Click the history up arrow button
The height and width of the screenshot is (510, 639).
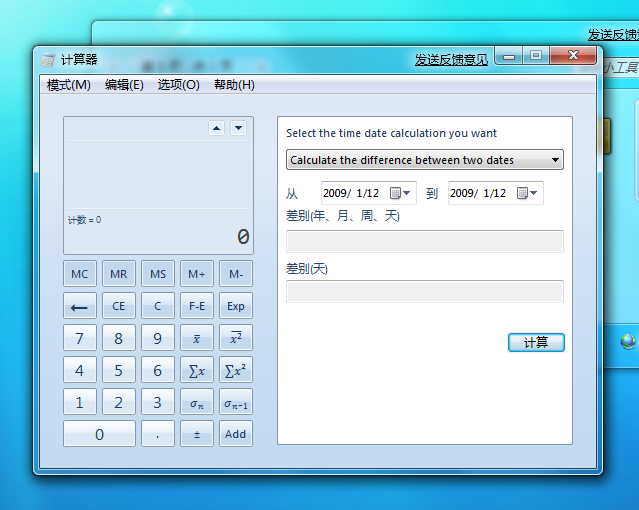[x=216, y=128]
